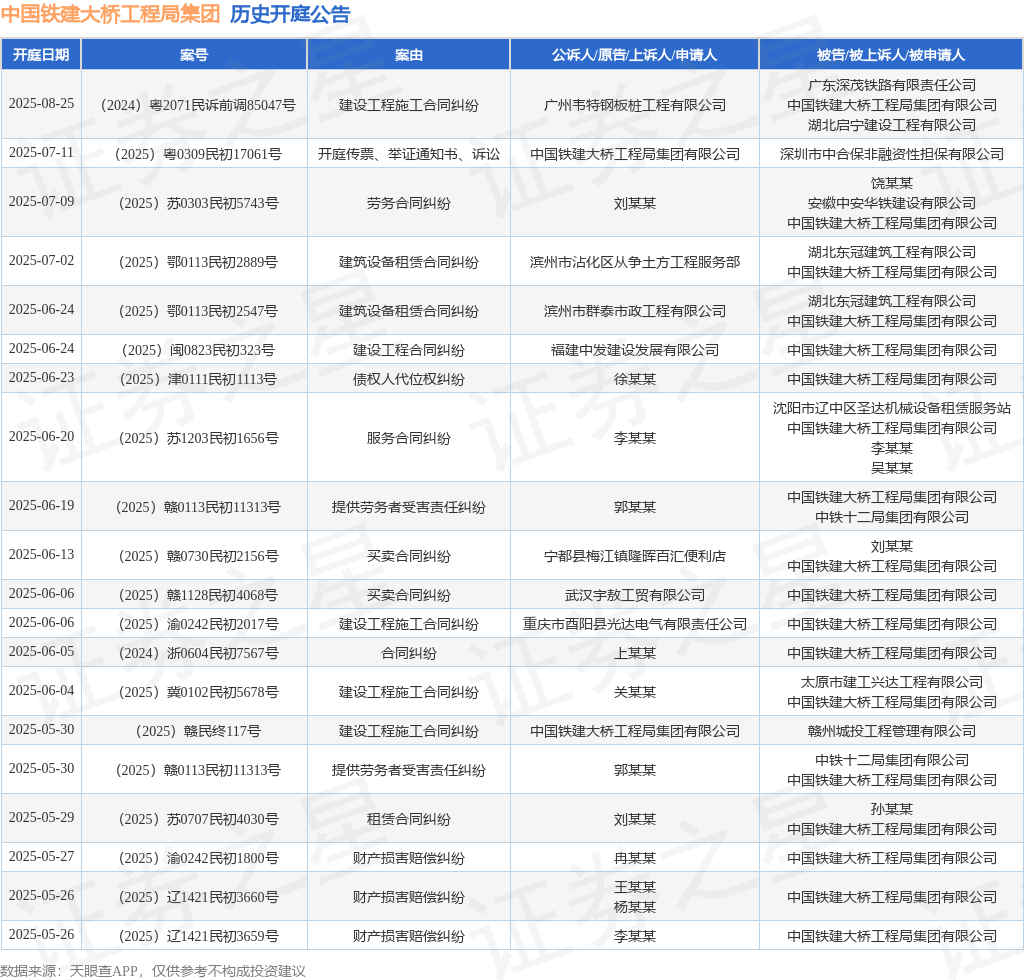Select the date cell 2025-07-02
This screenshot has height=980, width=1024.
[x=41, y=260]
